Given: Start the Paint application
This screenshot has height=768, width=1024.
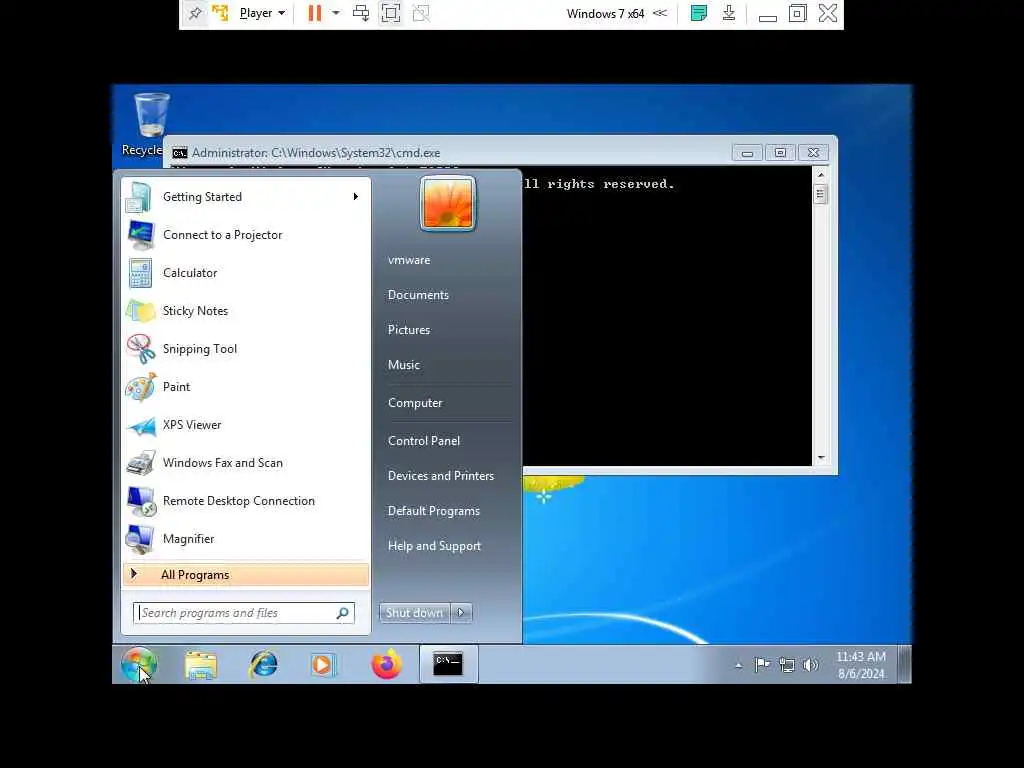Looking at the screenshot, I should (x=246, y=386).
